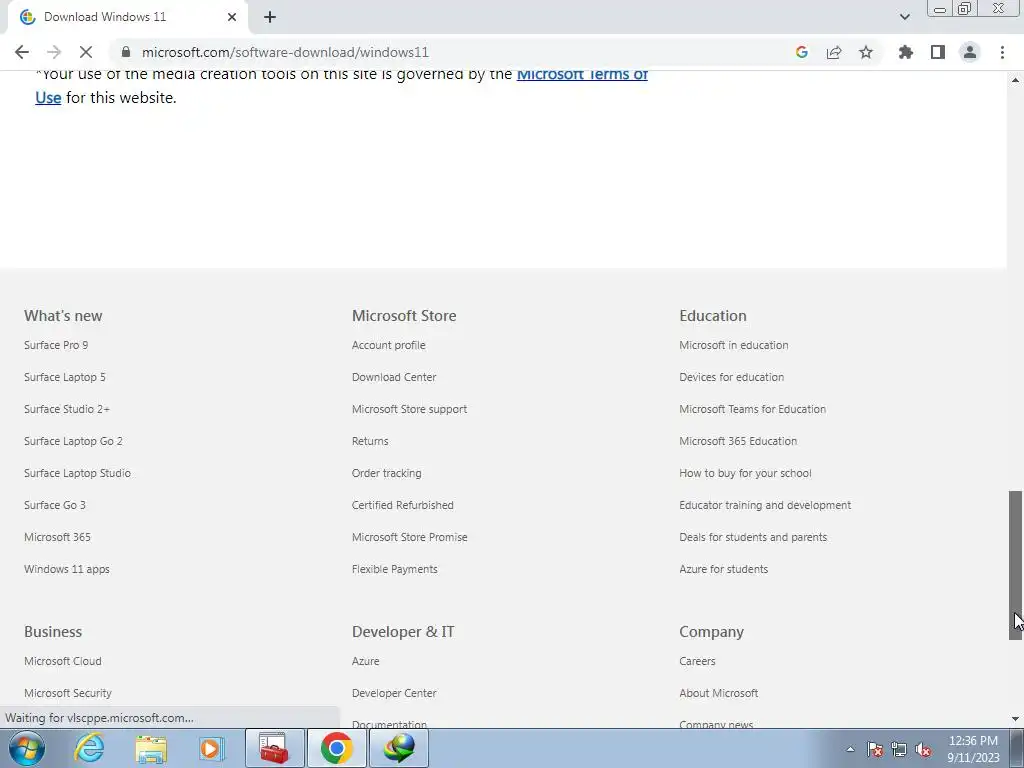Go to Download Center
The height and width of the screenshot is (768, 1024).
tap(394, 377)
